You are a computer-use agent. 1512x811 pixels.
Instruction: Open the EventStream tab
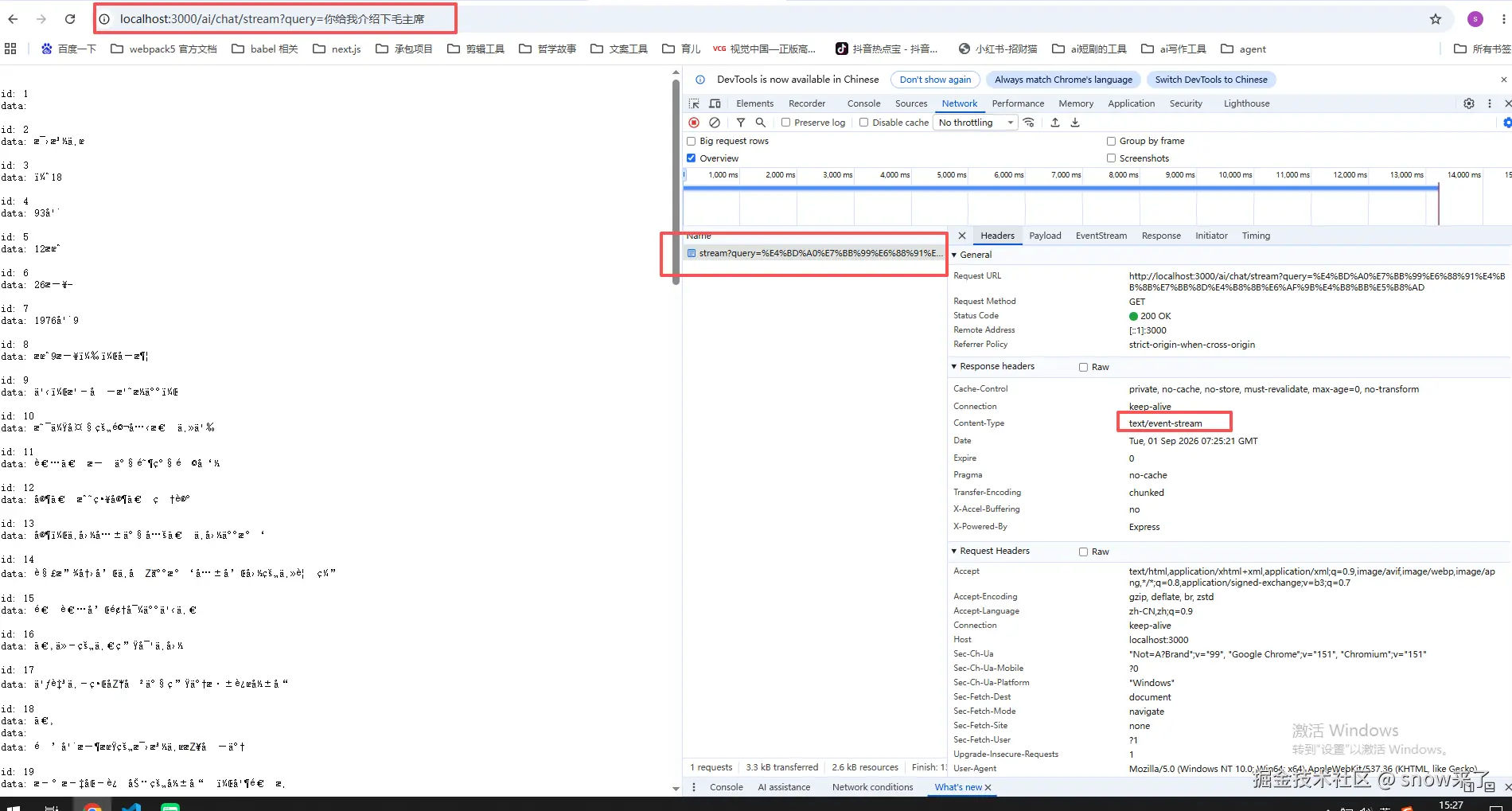click(x=1101, y=236)
